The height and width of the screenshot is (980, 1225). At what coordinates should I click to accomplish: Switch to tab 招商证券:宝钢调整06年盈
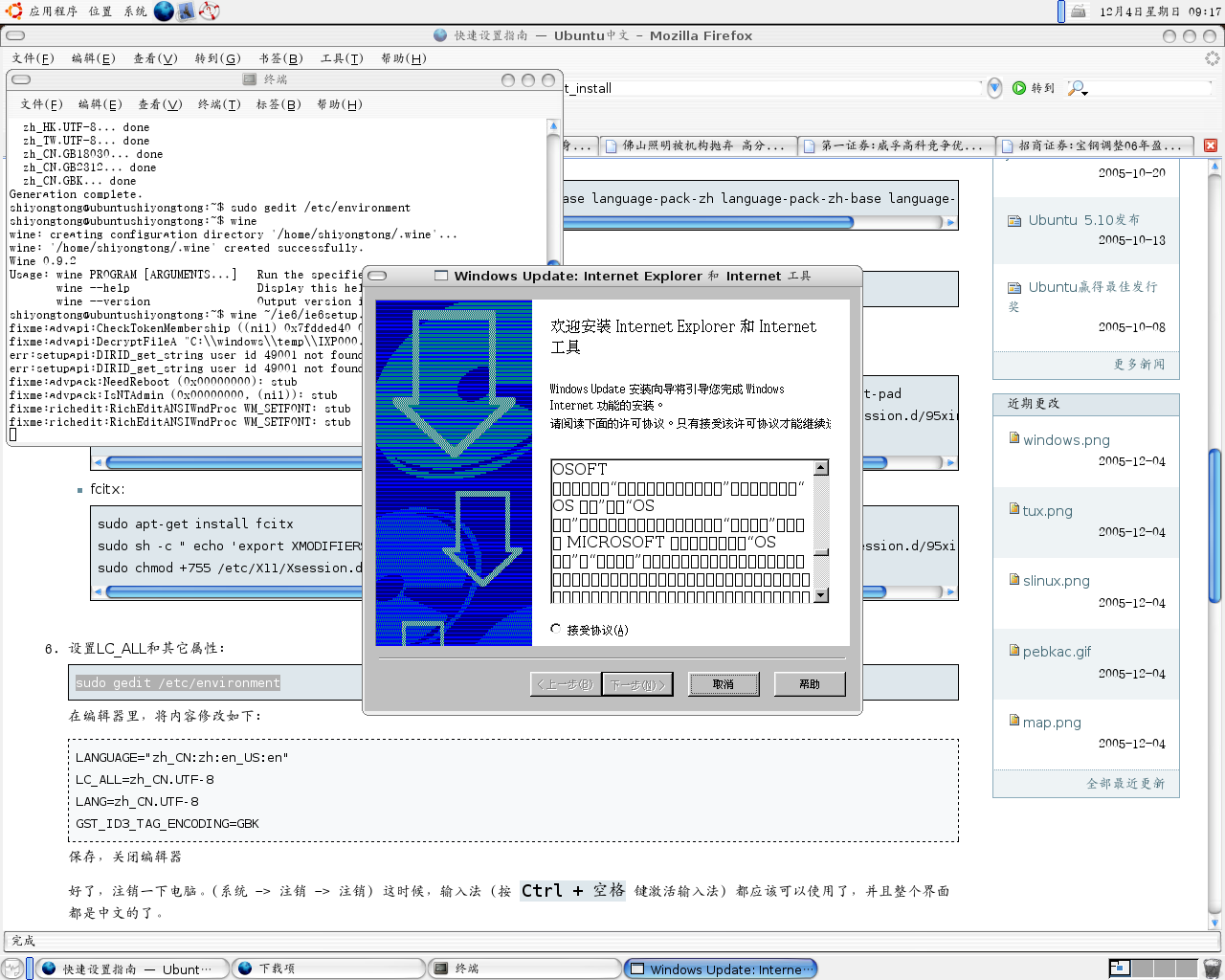click(1096, 145)
